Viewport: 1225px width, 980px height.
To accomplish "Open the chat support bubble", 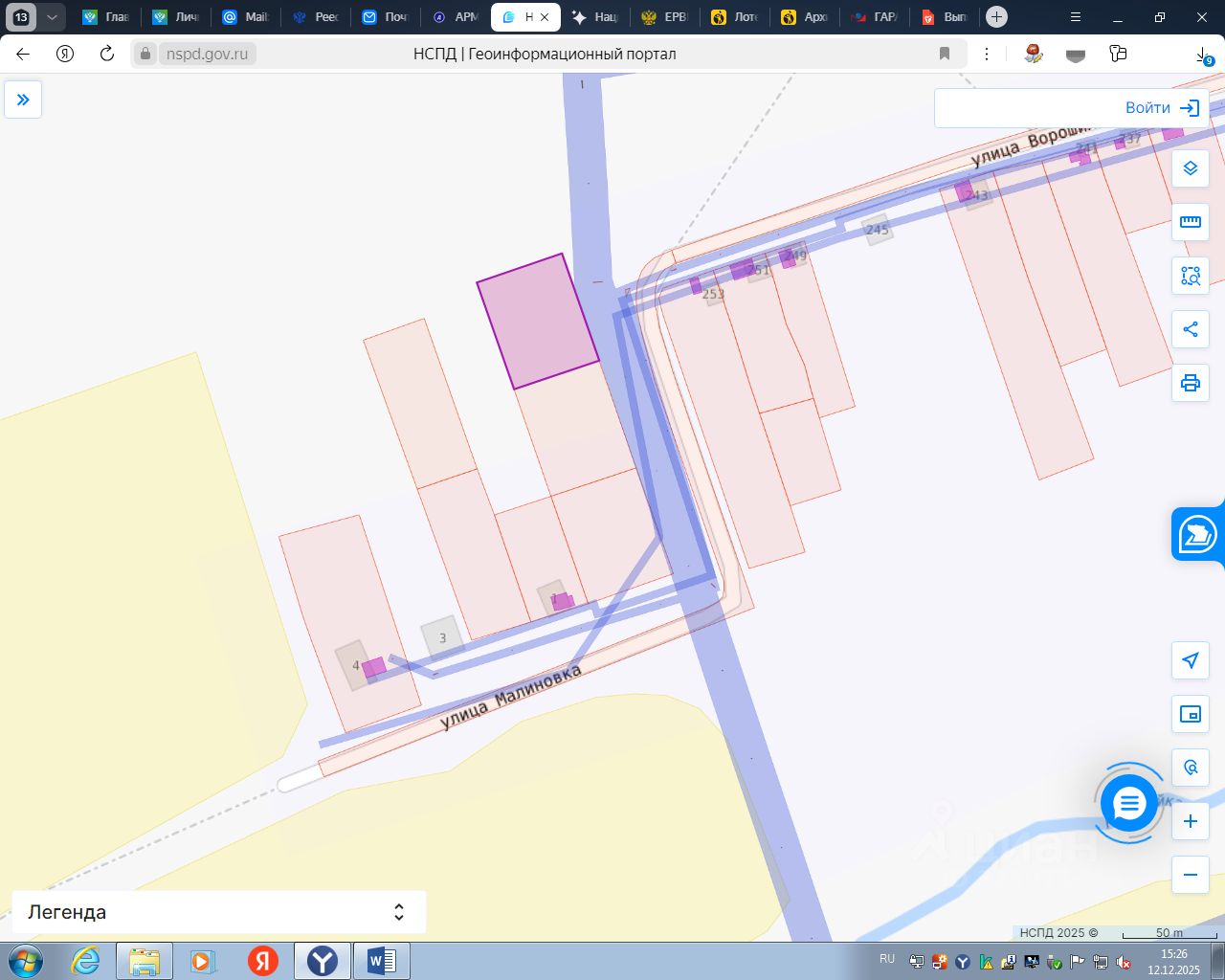I will [1129, 803].
